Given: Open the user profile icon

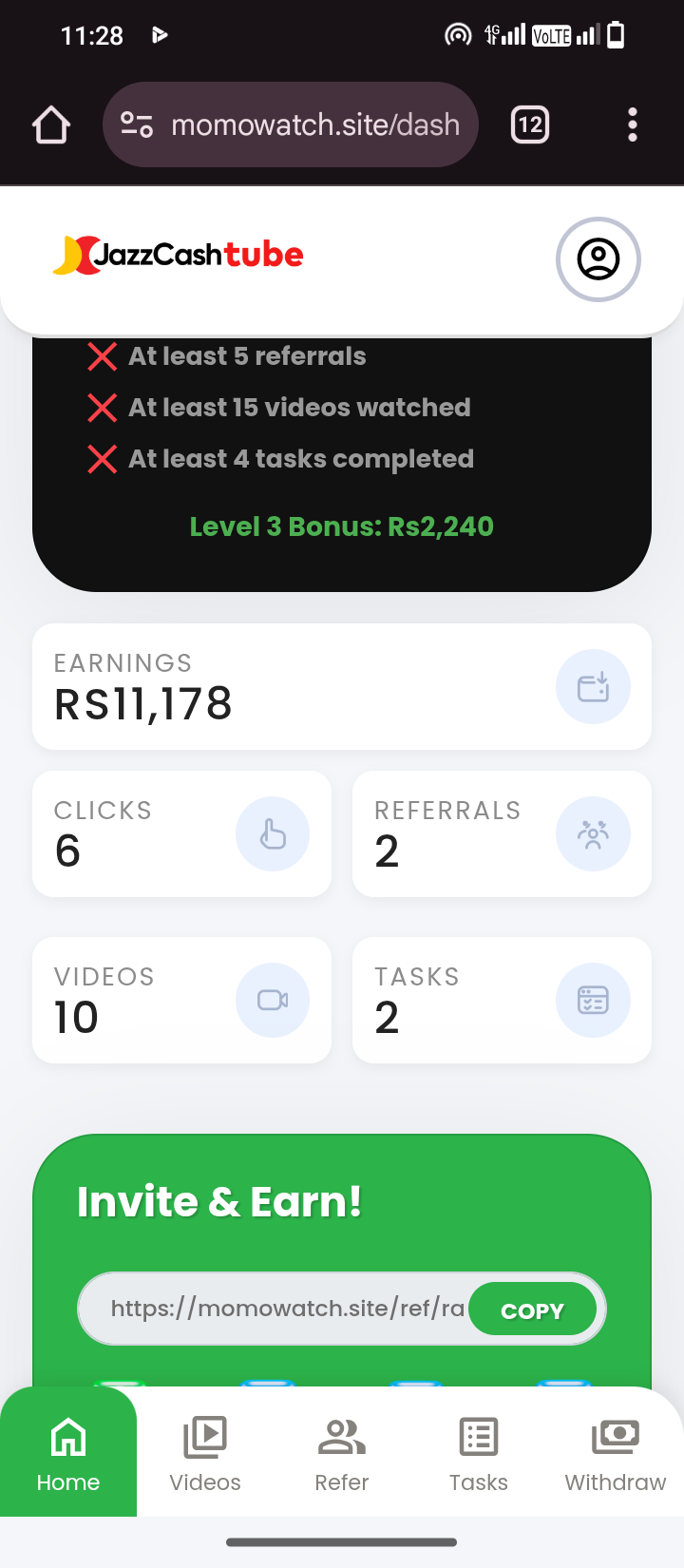Looking at the screenshot, I should coord(598,259).
